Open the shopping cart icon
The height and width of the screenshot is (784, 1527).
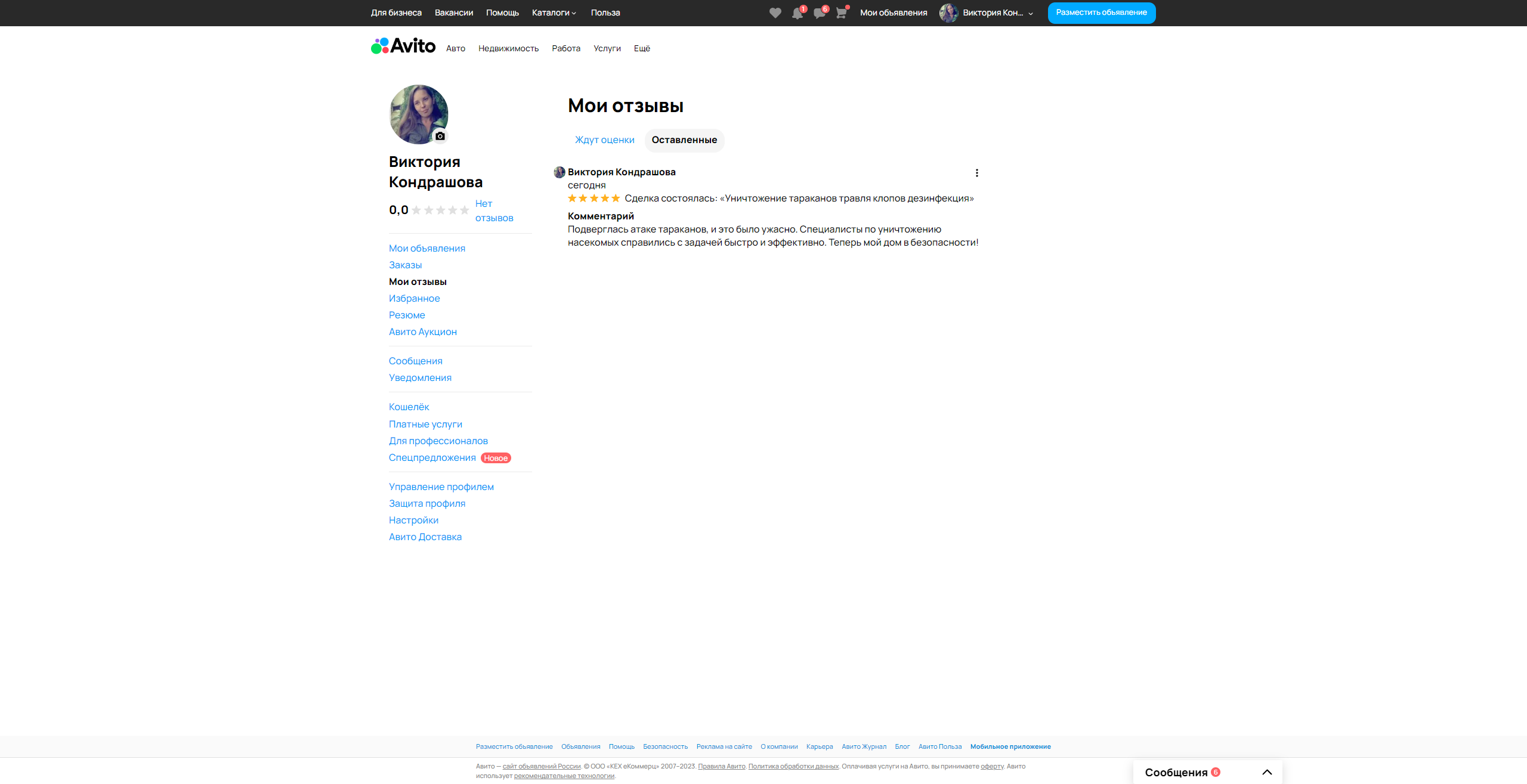click(x=841, y=13)
